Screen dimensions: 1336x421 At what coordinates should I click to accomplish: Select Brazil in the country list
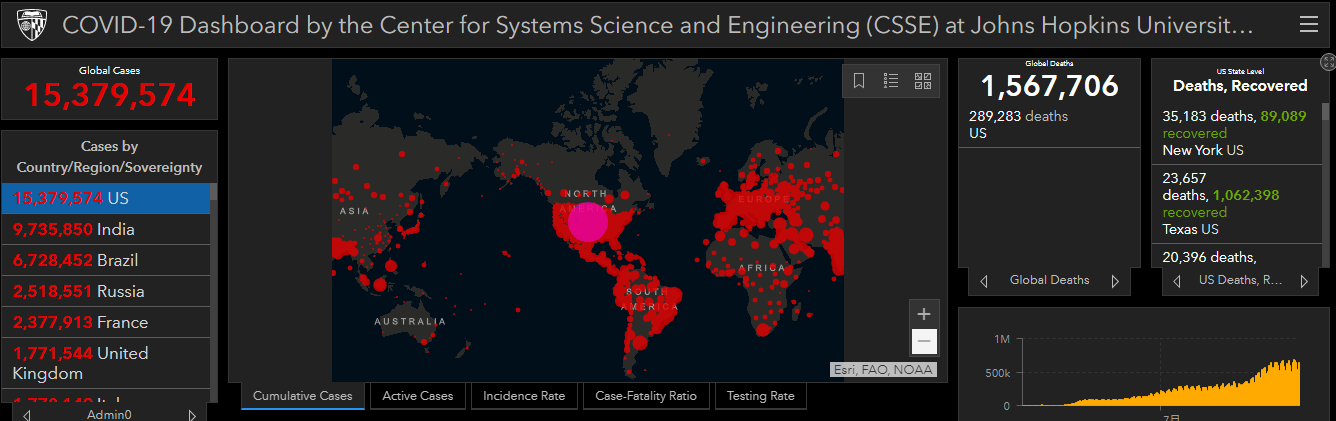[x=106, y=260]
